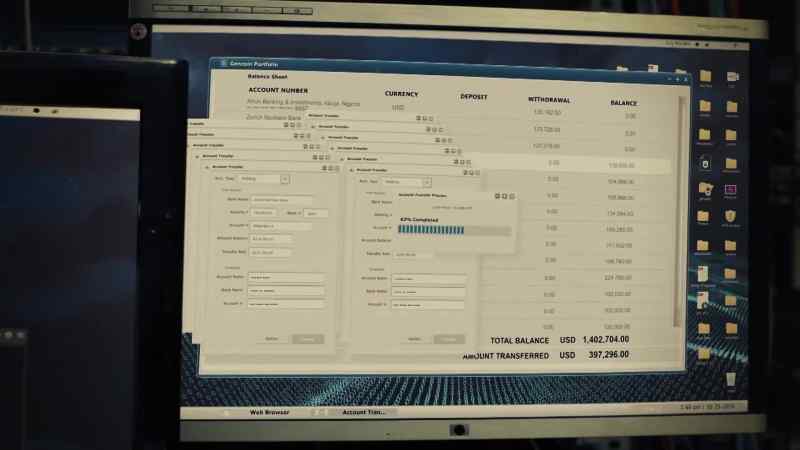Click the 62% Completed progress bar

[x=454, y=231]
